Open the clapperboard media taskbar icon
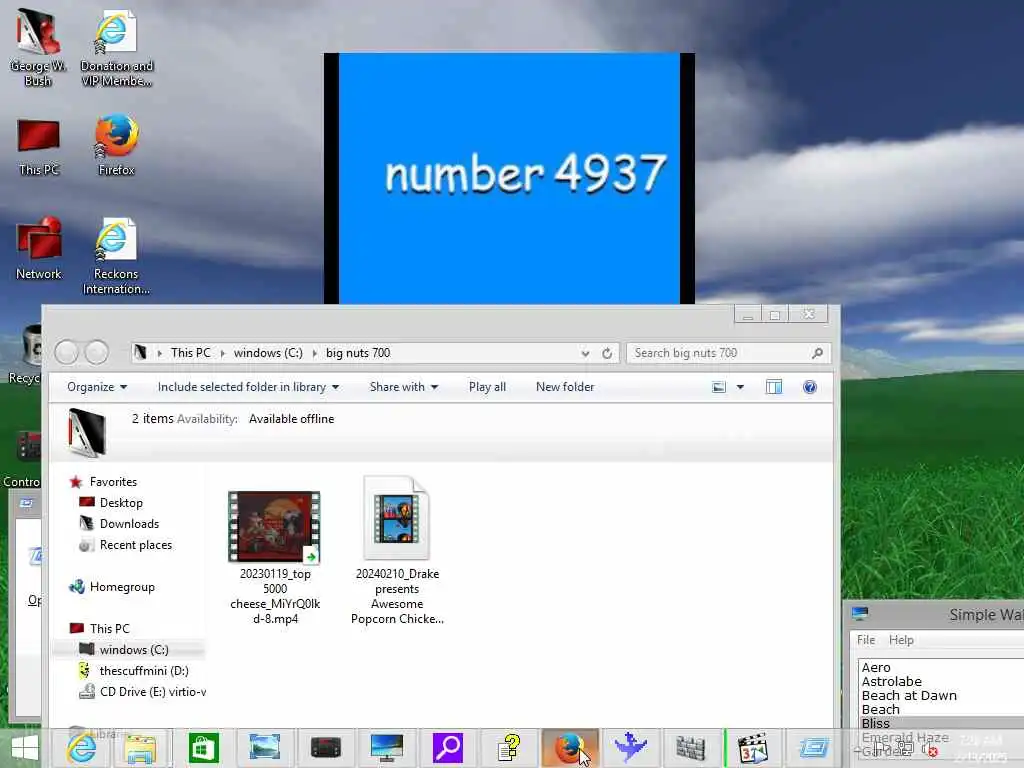This screenshot has width=1024, height=768. point(752,748)
